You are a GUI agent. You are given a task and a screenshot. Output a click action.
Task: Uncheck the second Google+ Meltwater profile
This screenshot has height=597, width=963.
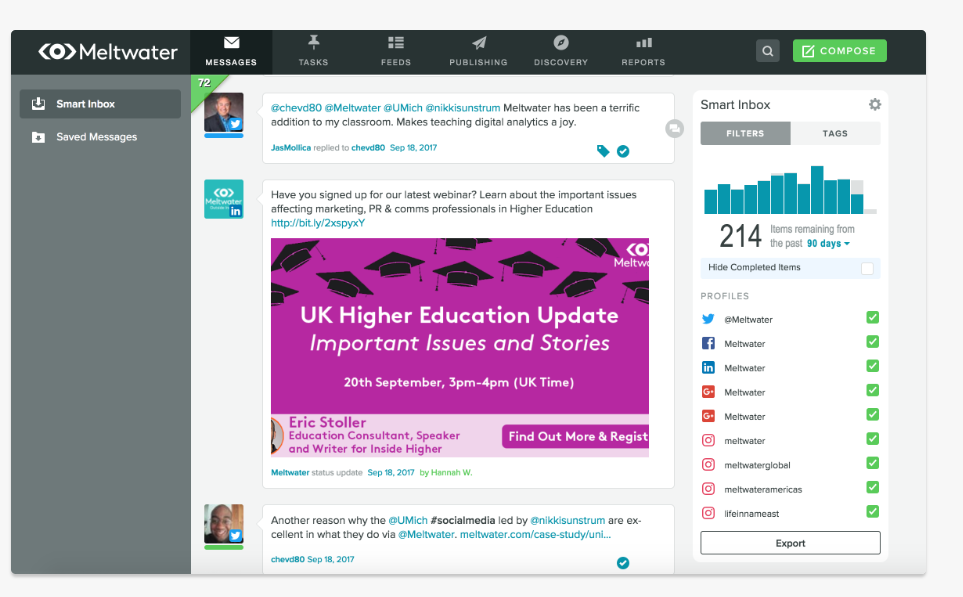(x=872, y=415)
